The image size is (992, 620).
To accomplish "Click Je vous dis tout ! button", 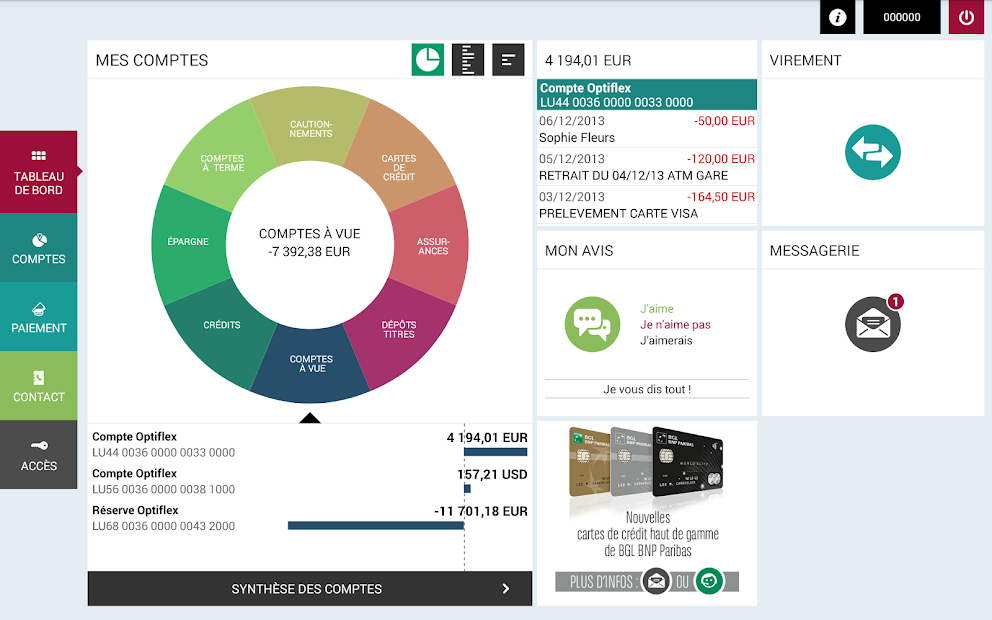I will [x=647, y=389].
